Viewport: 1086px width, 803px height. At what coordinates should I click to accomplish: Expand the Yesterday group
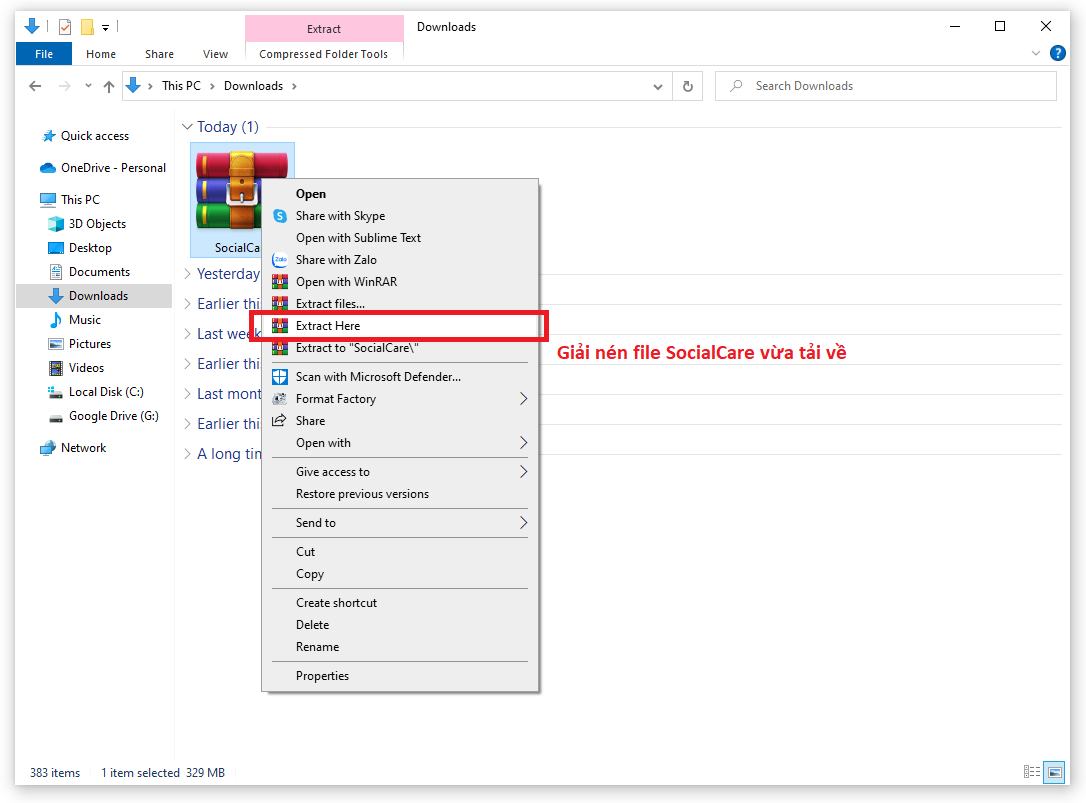pos(187,274)
